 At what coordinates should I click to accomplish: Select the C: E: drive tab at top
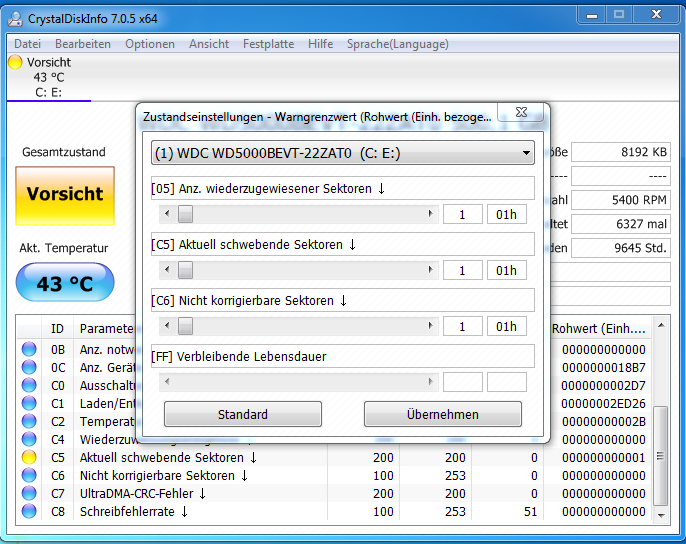(49, 77)
